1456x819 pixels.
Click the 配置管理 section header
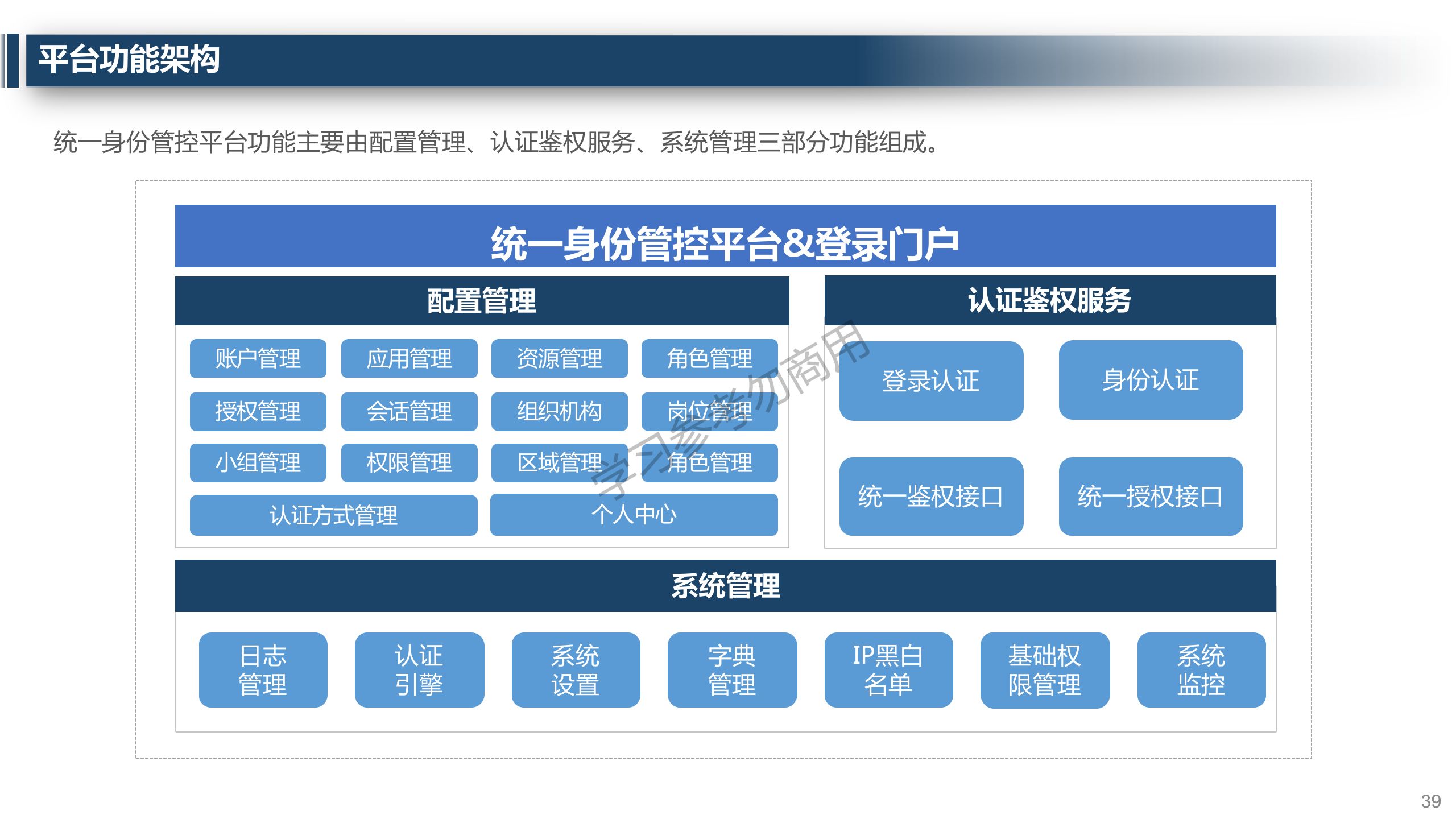(x=482, y=301)
